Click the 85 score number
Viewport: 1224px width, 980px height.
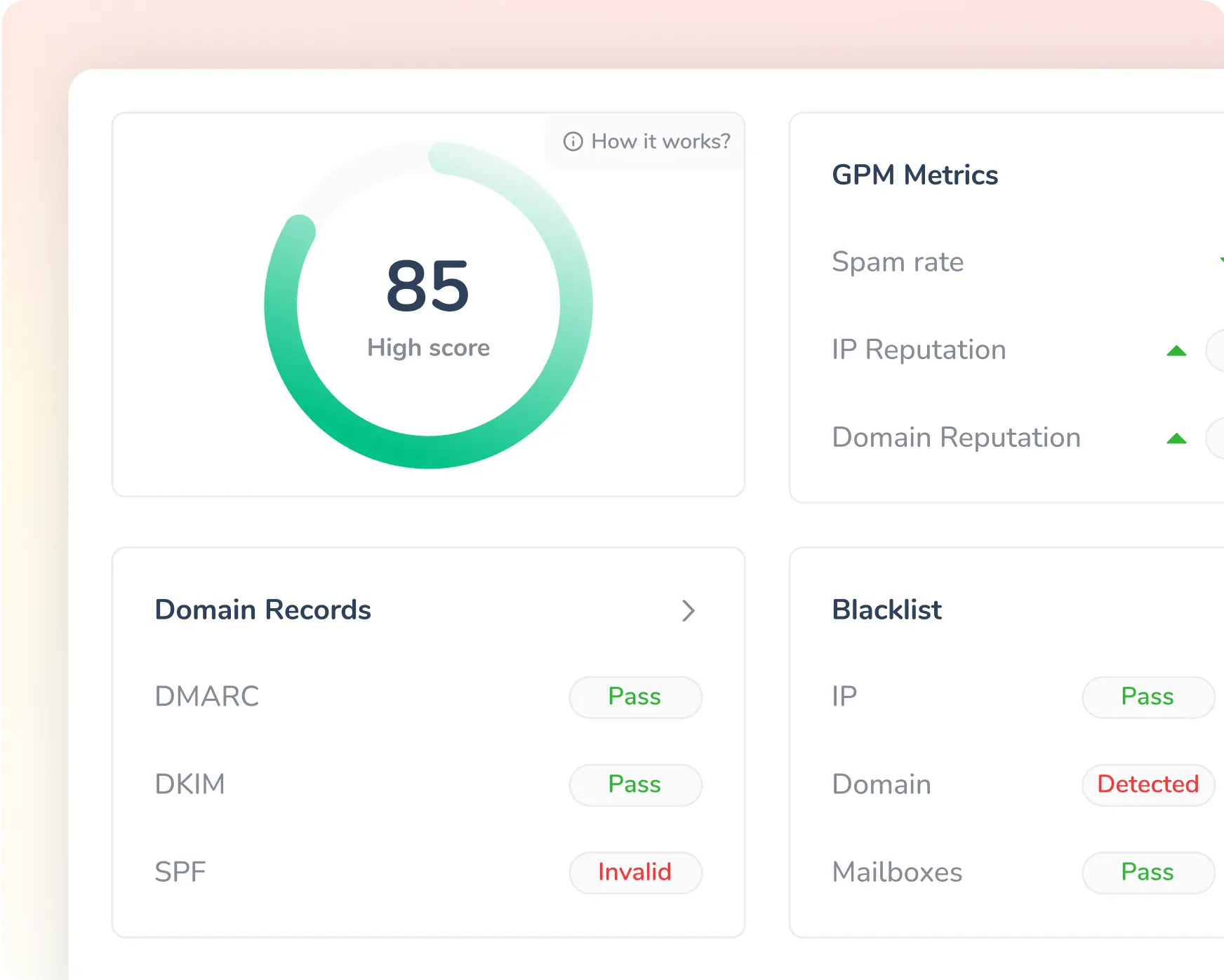pos(427,286)
